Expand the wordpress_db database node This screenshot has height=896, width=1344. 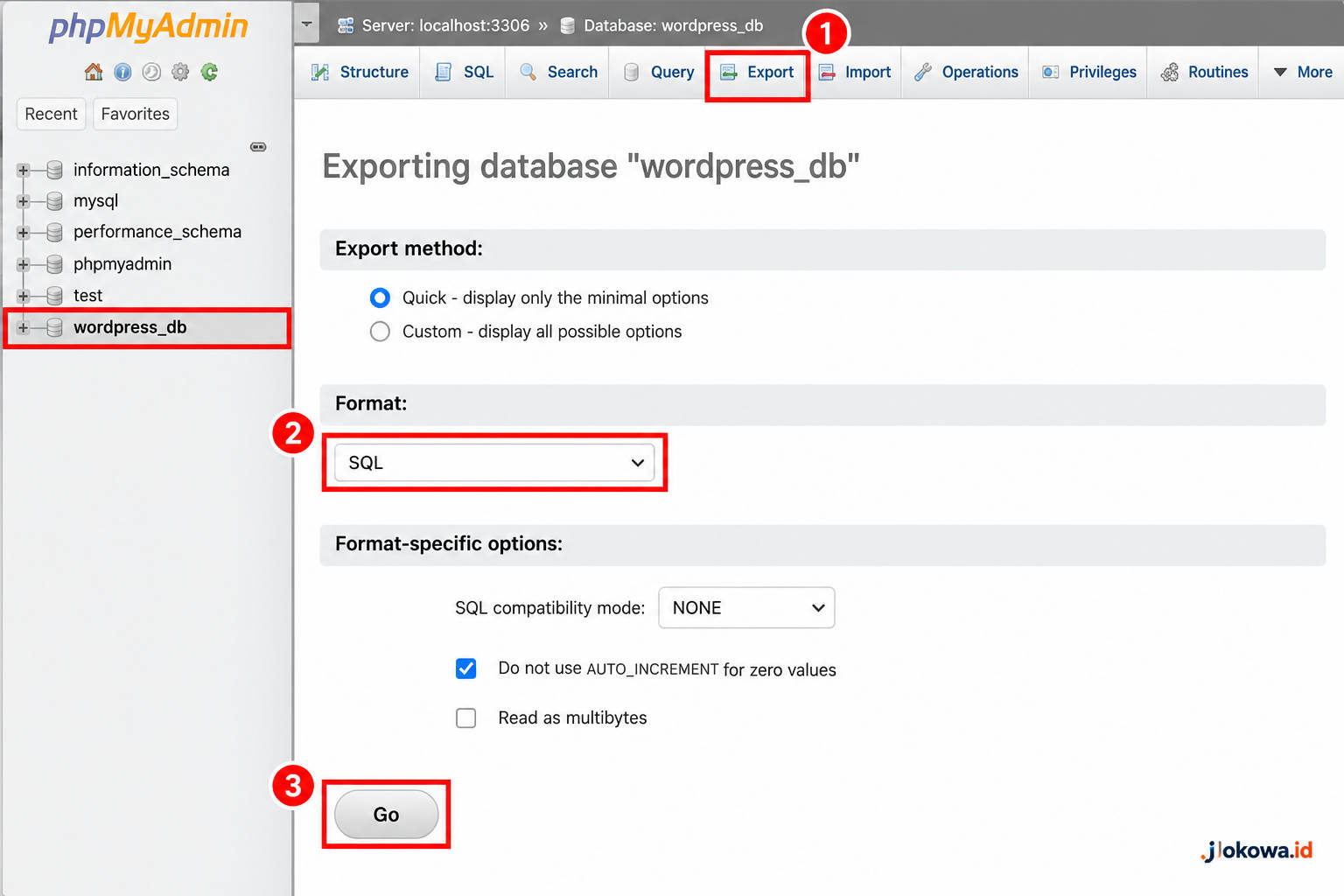click(24, 327)
